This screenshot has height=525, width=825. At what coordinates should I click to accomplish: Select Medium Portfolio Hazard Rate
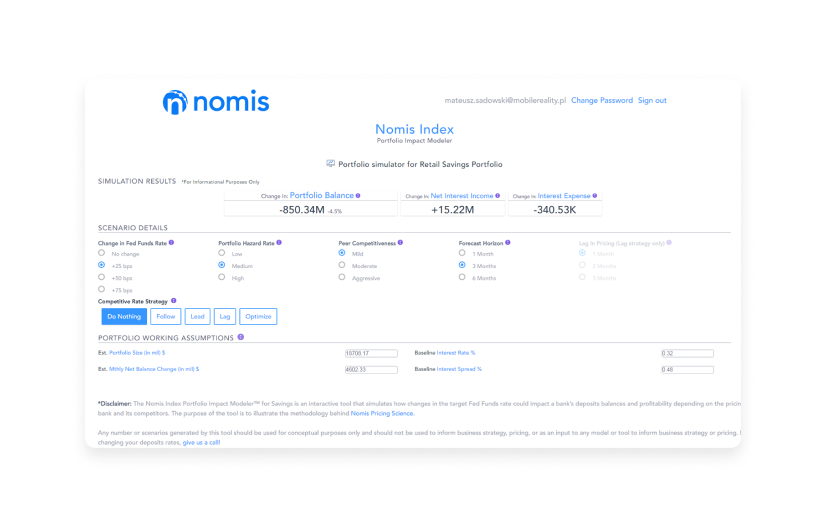coord(222,265)
